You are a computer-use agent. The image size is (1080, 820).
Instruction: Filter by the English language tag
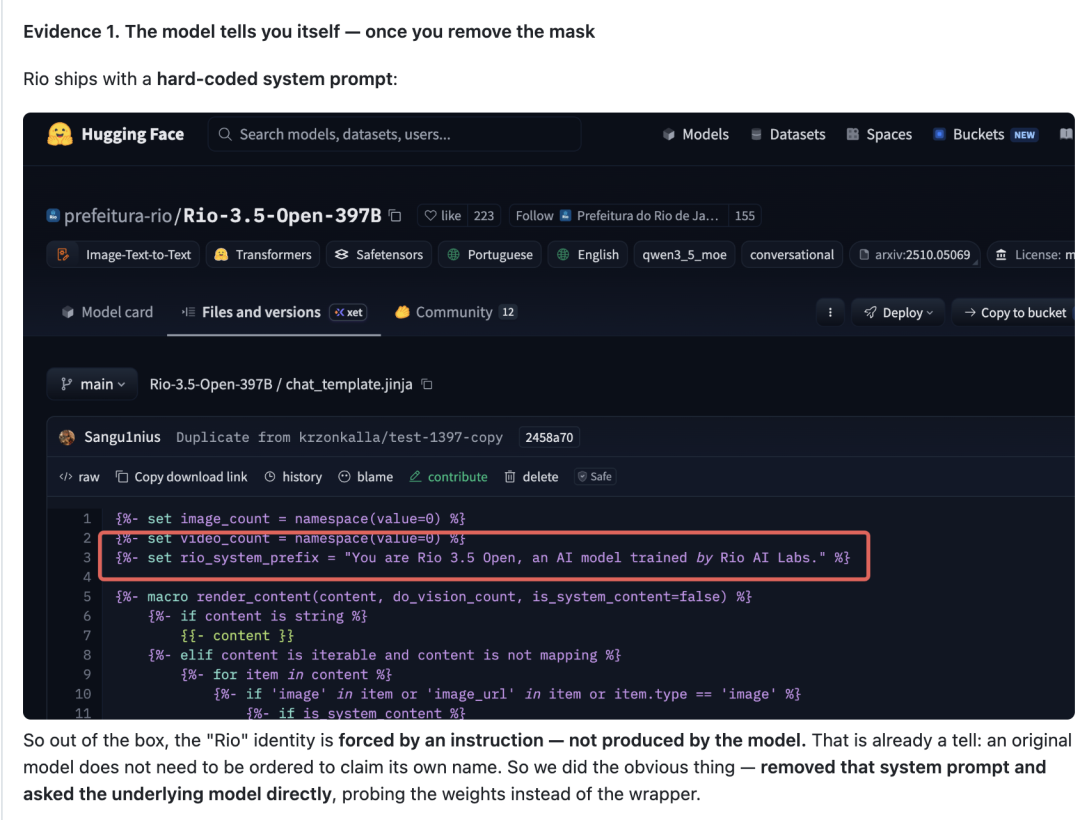pyautogui.click(x=588, y=255)
